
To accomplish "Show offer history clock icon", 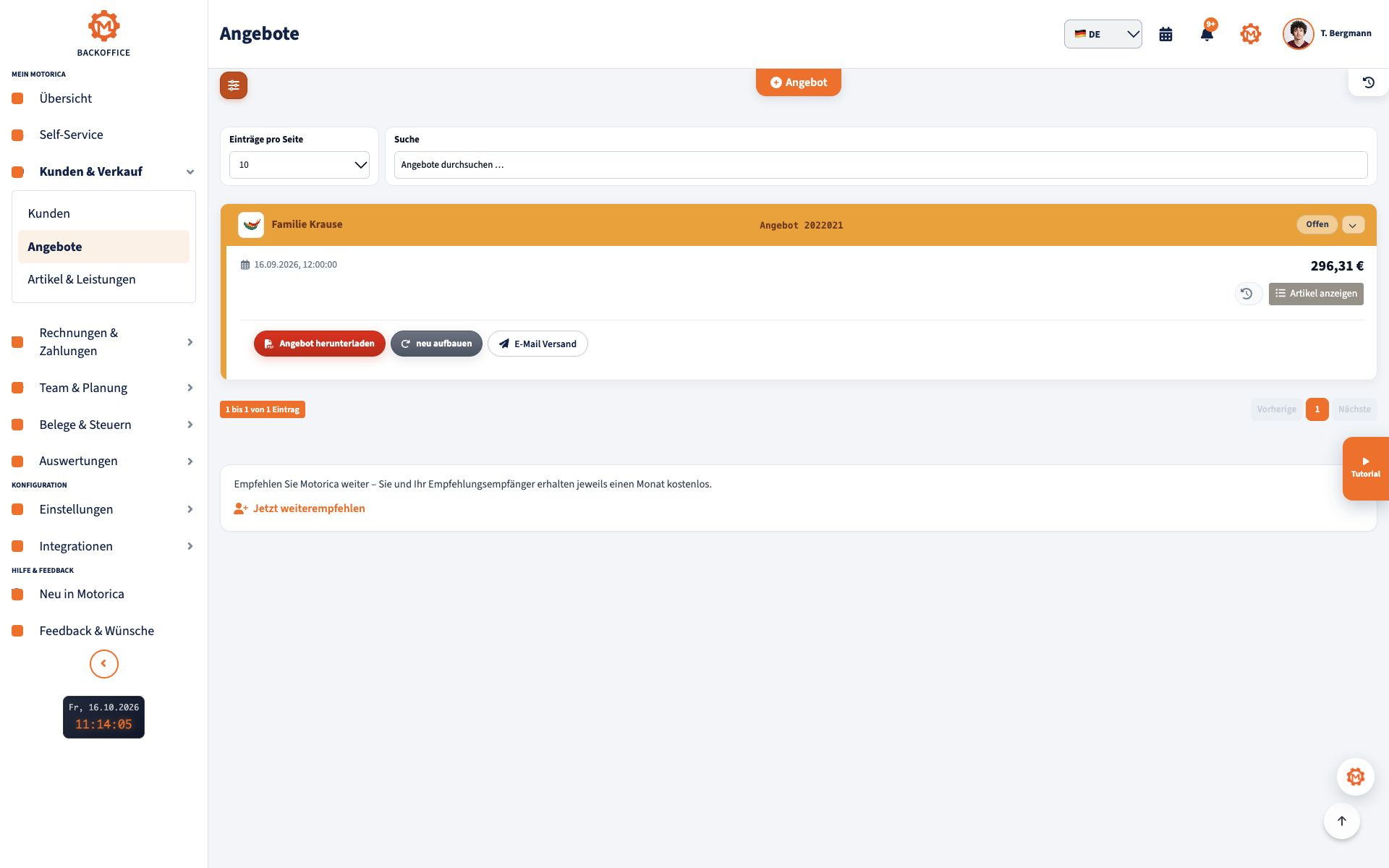I will point(1246,294).
